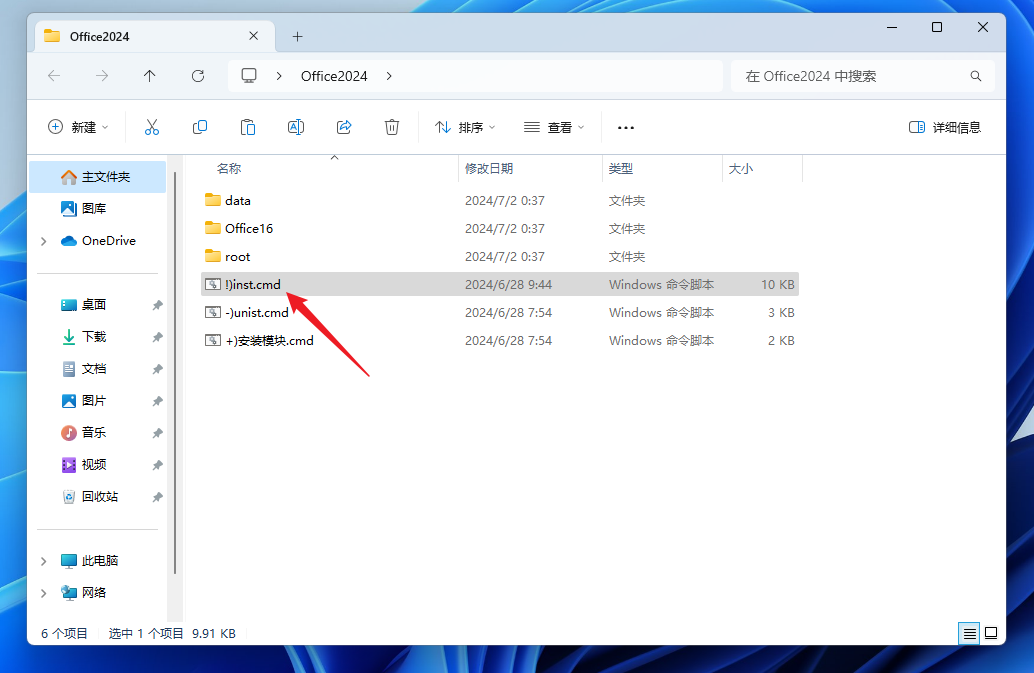Screen dimensions: 1034x673
Task: Open 音乐 in quick access
Action: pyautogui.click(x=94, y=432)
